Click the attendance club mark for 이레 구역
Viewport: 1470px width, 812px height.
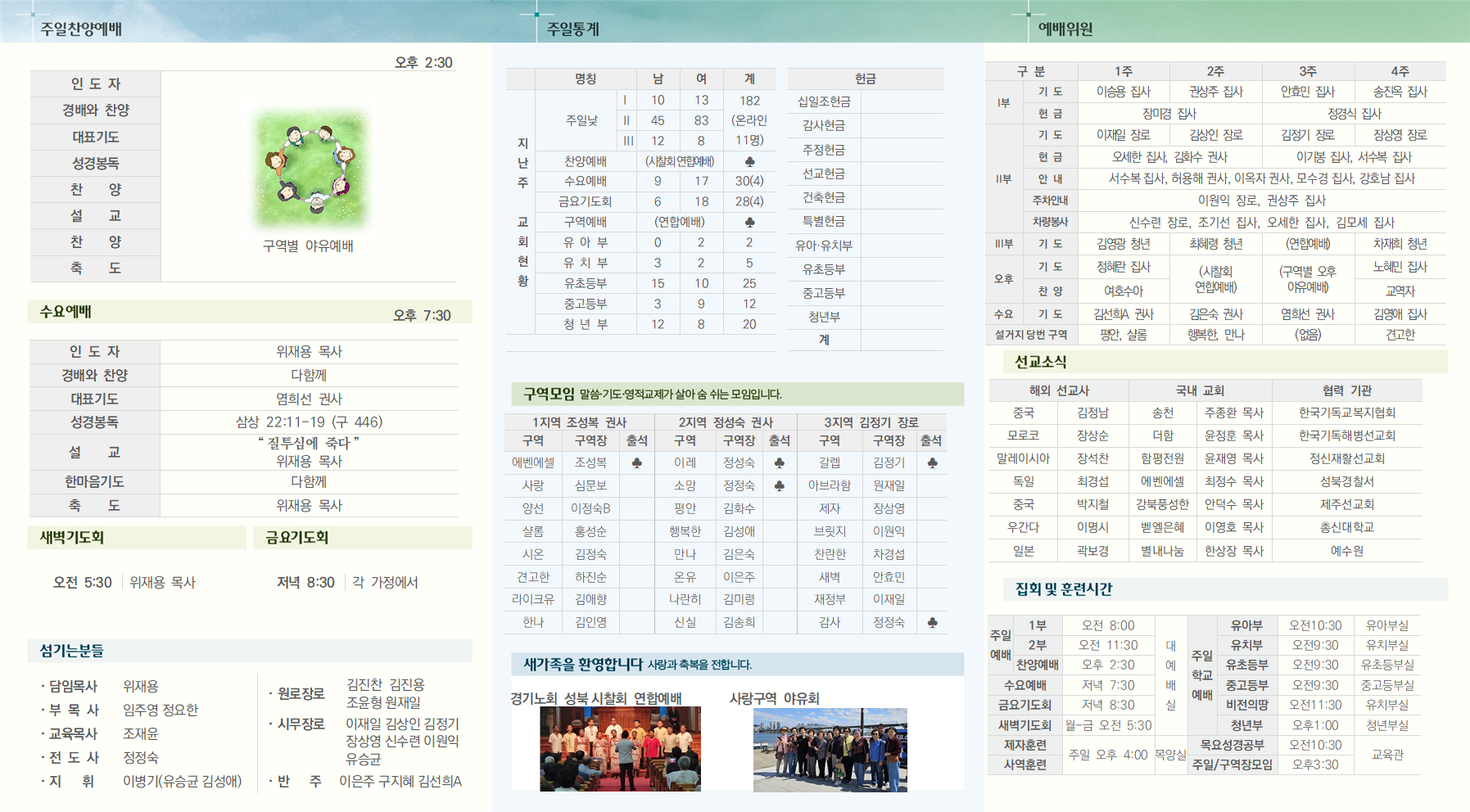(779, 462)
